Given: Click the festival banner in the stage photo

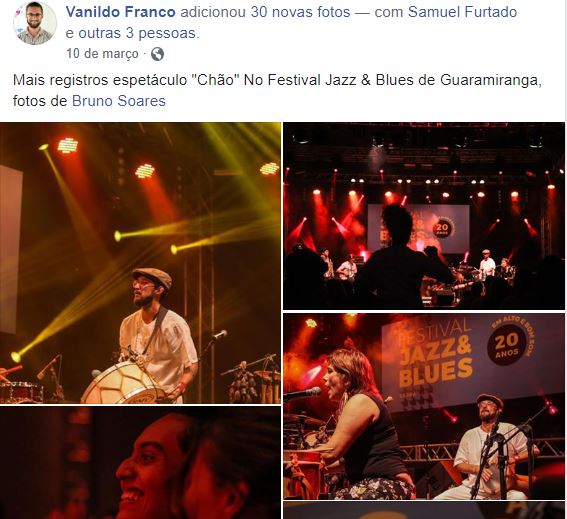Looking at the screenshot, I should point(418,229).
